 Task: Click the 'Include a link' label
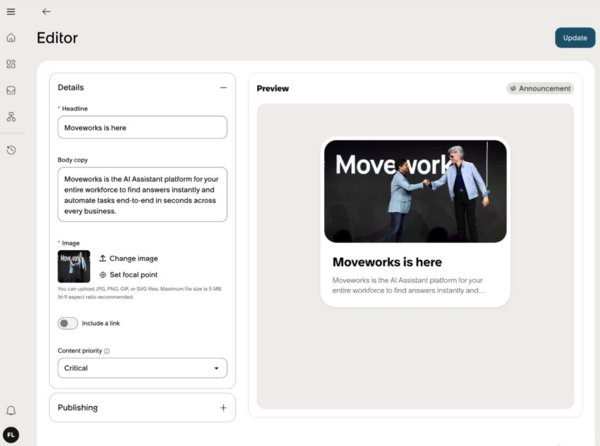tap(101, 324)
